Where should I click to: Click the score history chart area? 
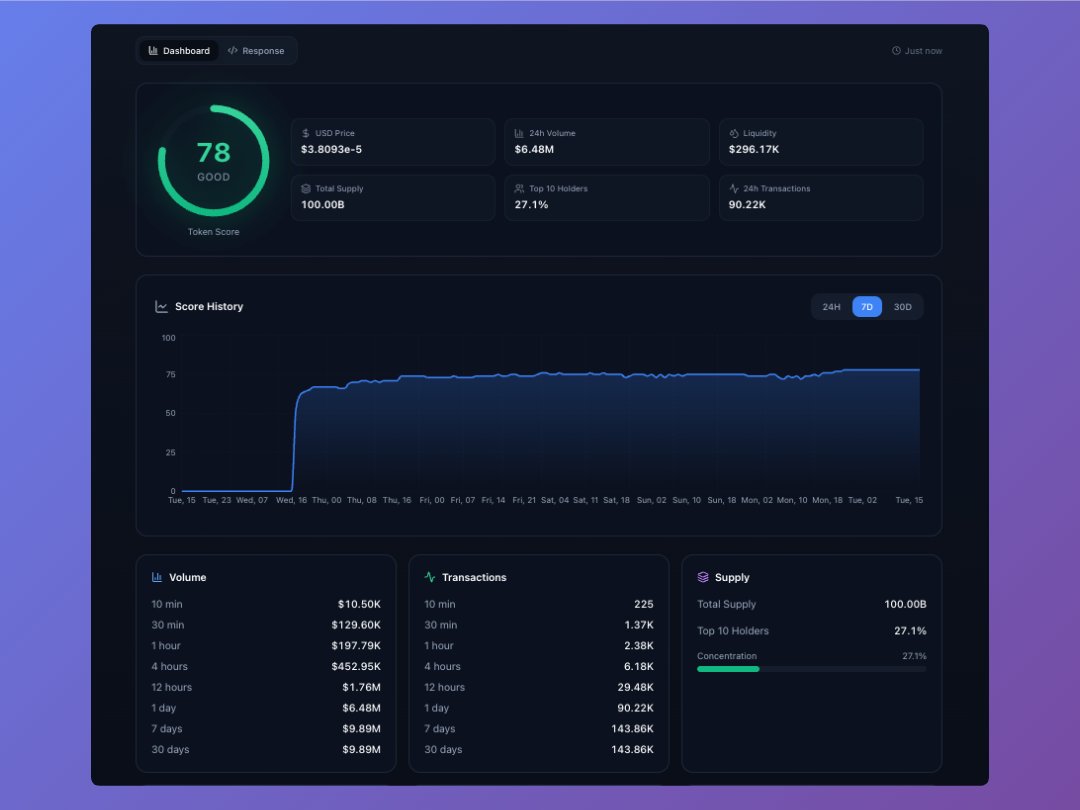550,415
